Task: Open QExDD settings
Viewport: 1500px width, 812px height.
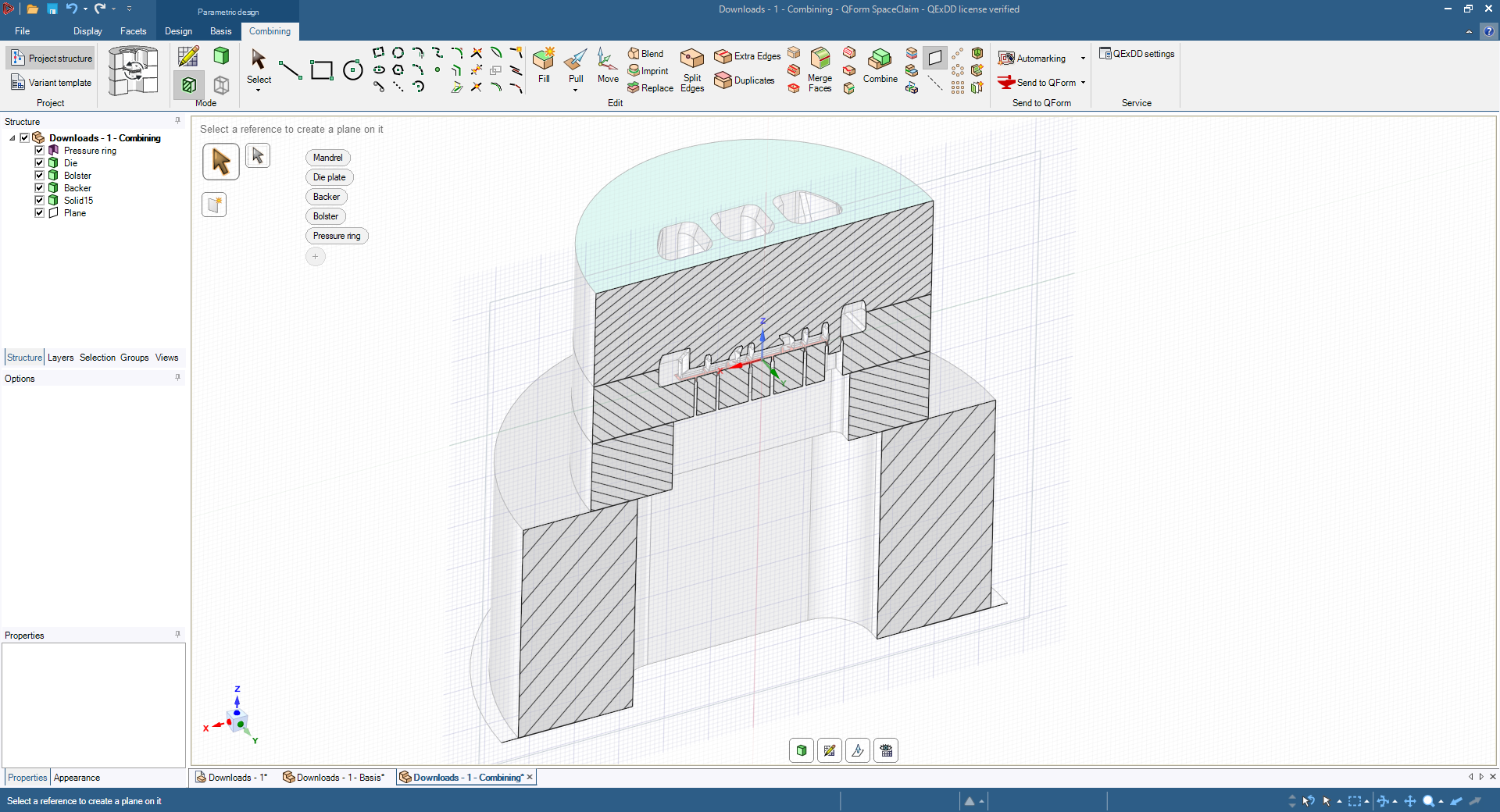Action: tap(1137, 54)
